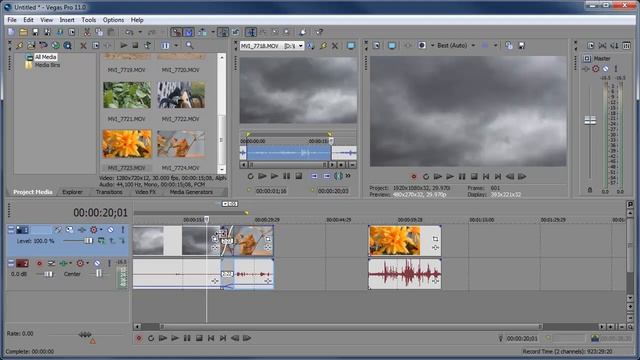640x360 pixels.
Task: Toggle Mute on the Master bus
Action: (x=606, y=69)
